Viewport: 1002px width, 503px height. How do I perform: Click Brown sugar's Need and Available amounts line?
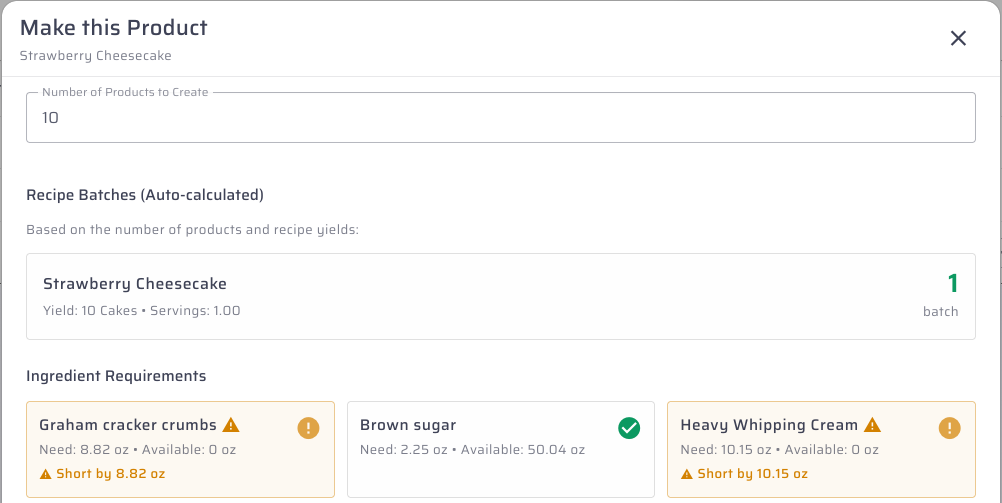pyautogui.click(x=472, y=449)
